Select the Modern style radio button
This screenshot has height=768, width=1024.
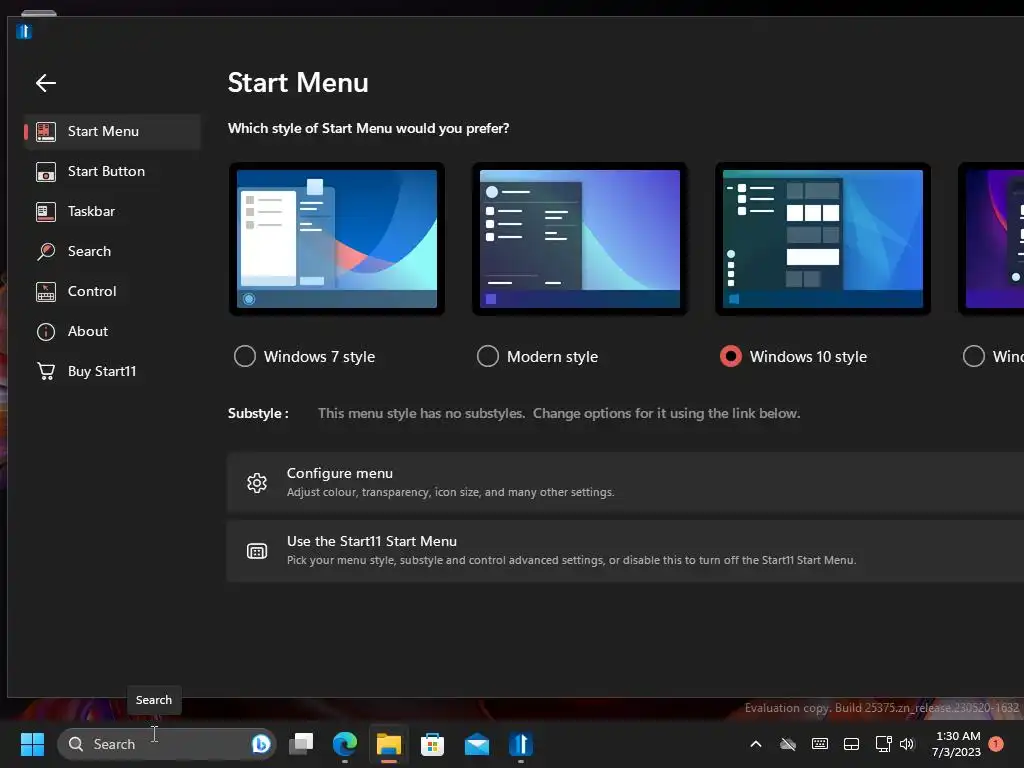tap(488, 357)
